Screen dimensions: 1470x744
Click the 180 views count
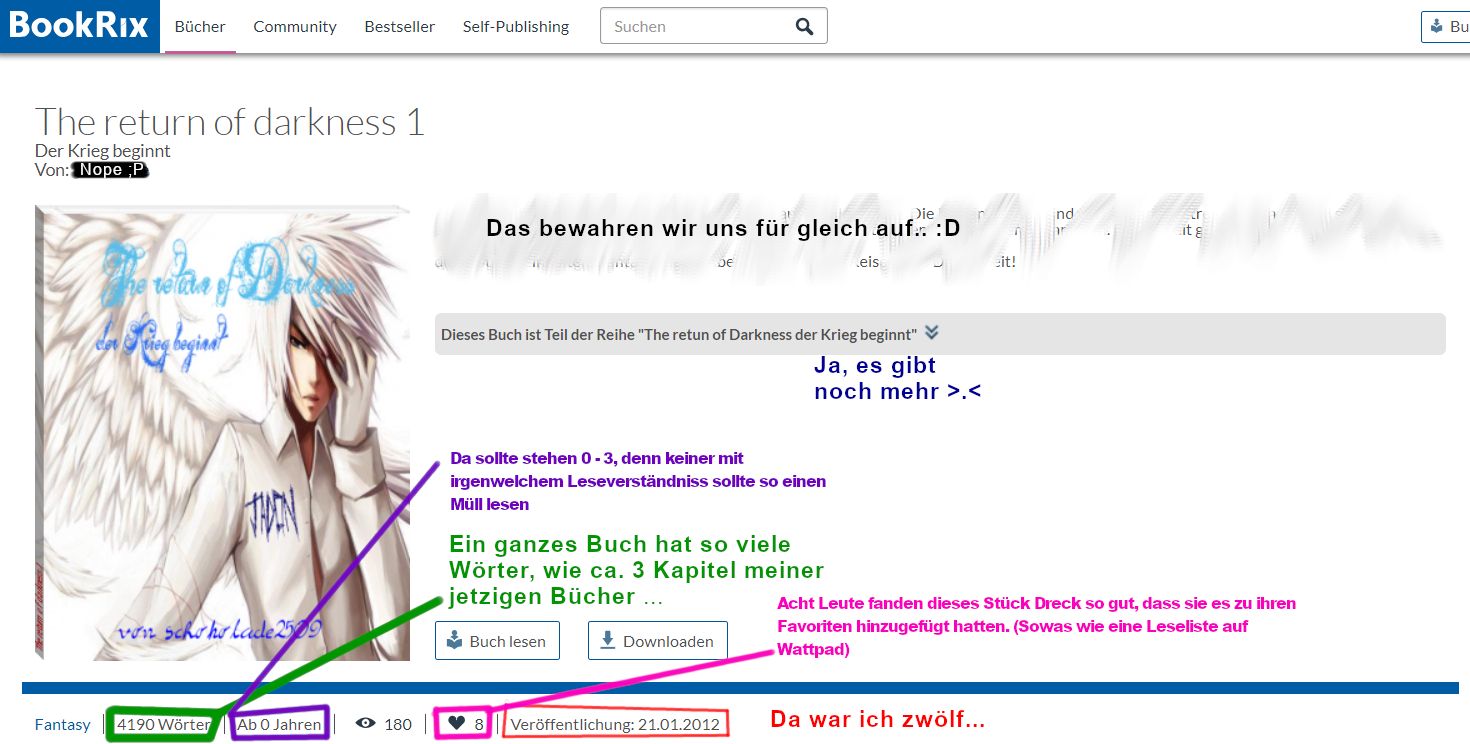point(398,724)
